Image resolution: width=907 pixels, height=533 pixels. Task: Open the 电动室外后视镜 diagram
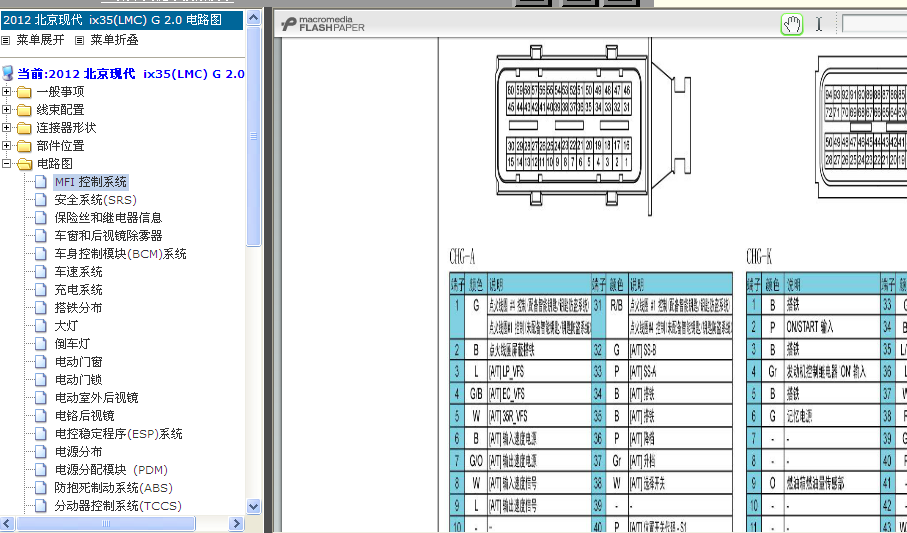[x=97, y=398]
